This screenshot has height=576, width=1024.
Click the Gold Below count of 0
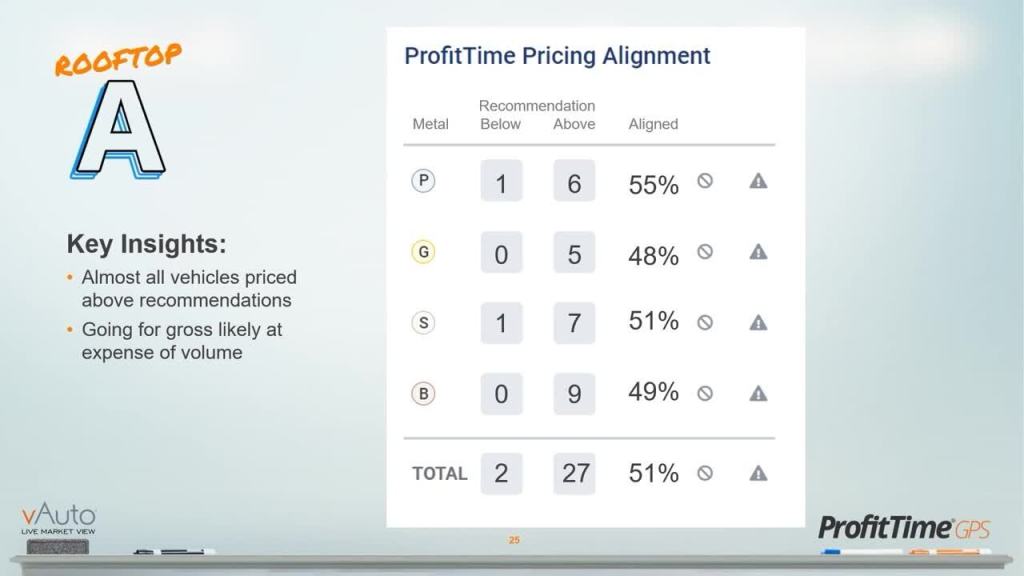pyautogui.click(x=501, y=253)
